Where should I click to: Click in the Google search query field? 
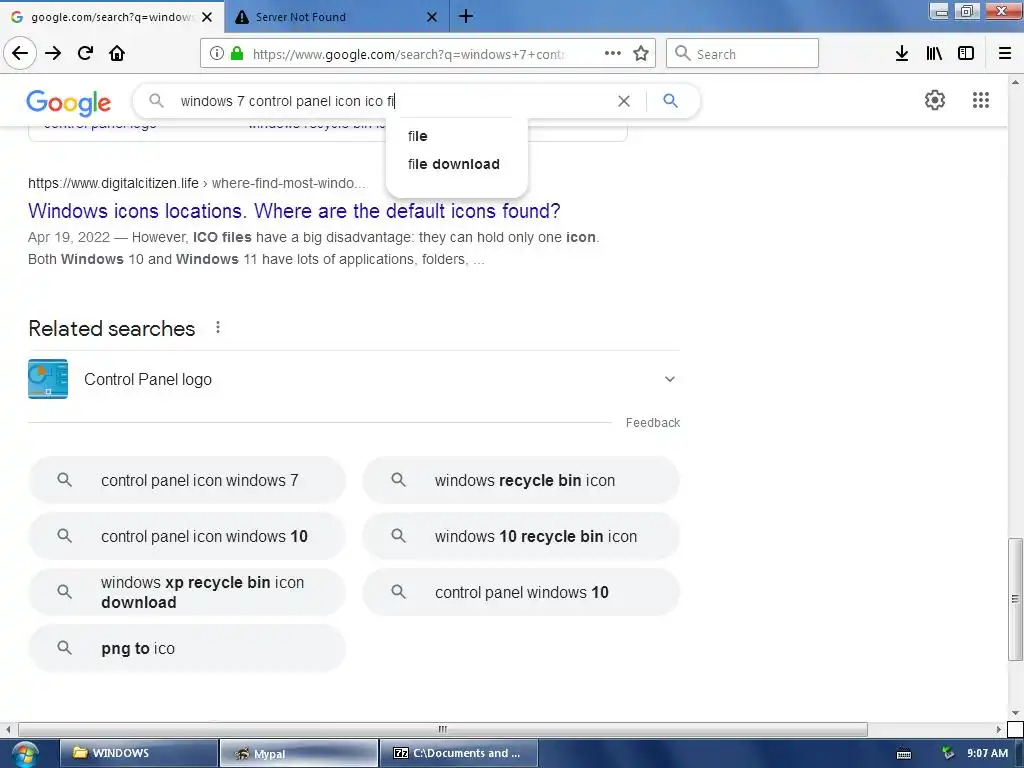[x=392, y=101]
